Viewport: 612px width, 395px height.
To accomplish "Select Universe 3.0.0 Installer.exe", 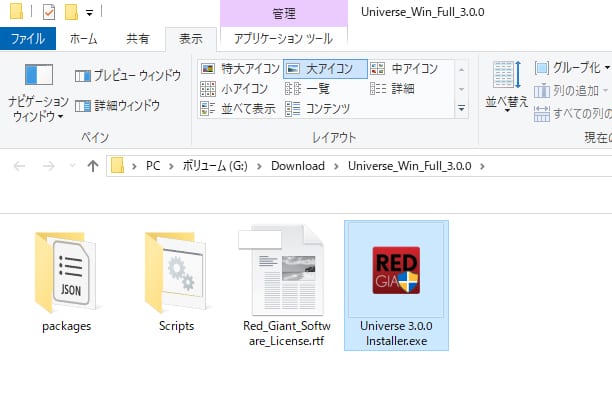I will tap(396, 286).
